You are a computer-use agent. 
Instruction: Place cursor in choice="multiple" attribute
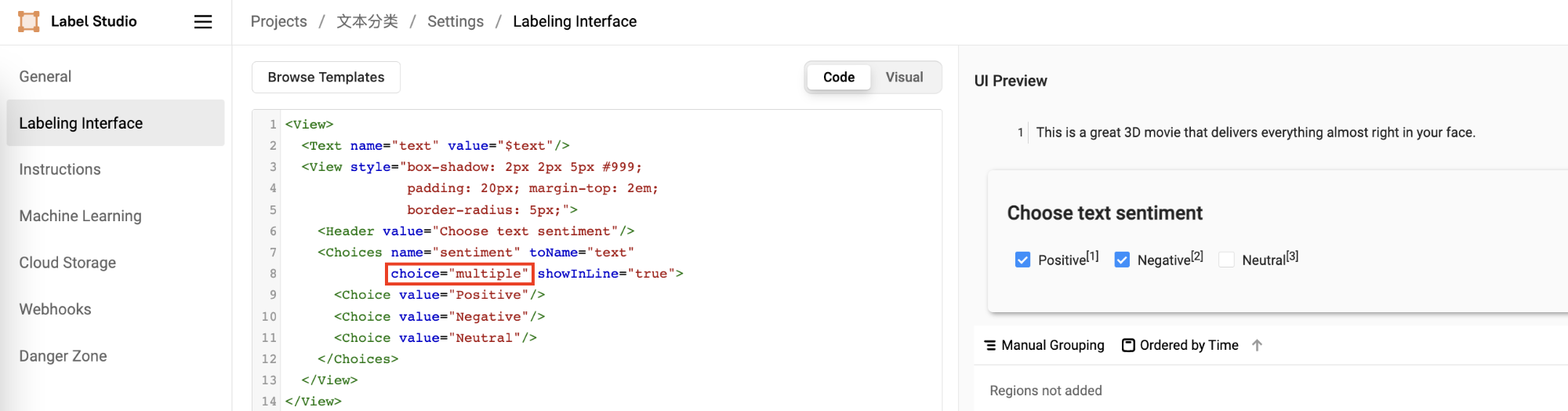(x=459, y=273)
